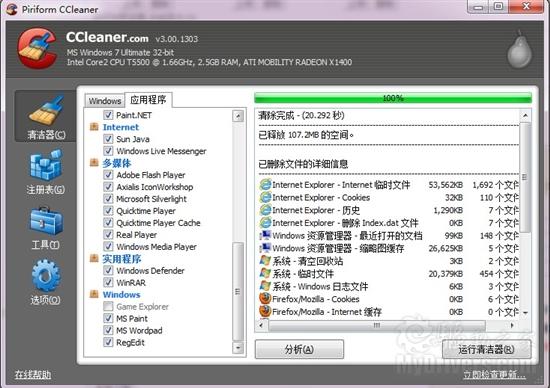Click the 多媒体 category folder icon
The image size is (550, 388).
[94, 162]
